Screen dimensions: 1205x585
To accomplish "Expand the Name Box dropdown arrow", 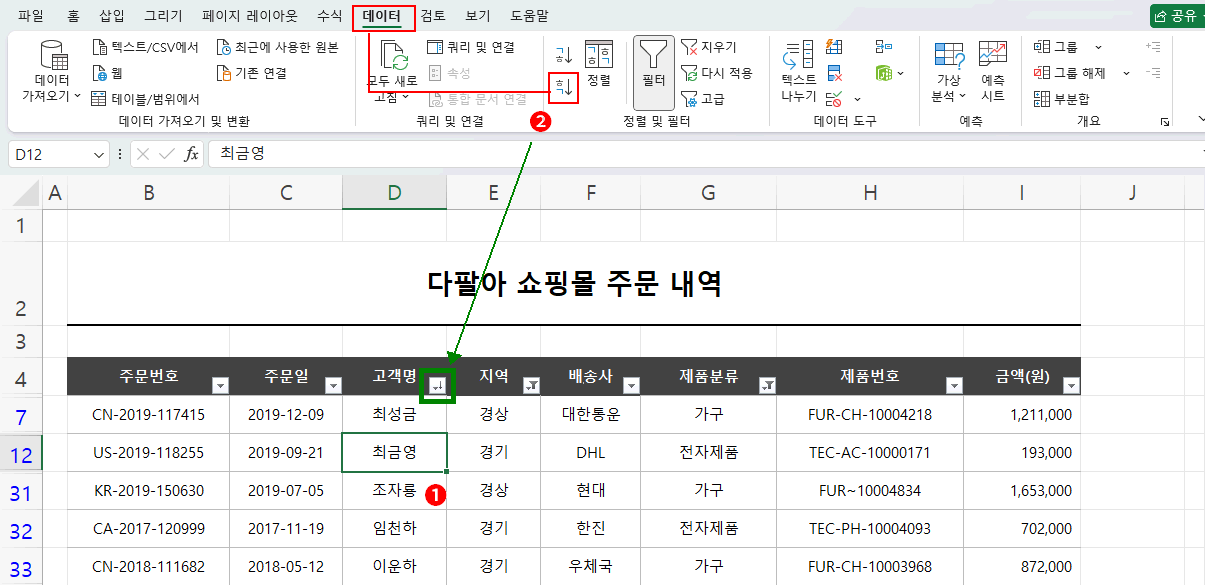I will click(x=99, y=154).
